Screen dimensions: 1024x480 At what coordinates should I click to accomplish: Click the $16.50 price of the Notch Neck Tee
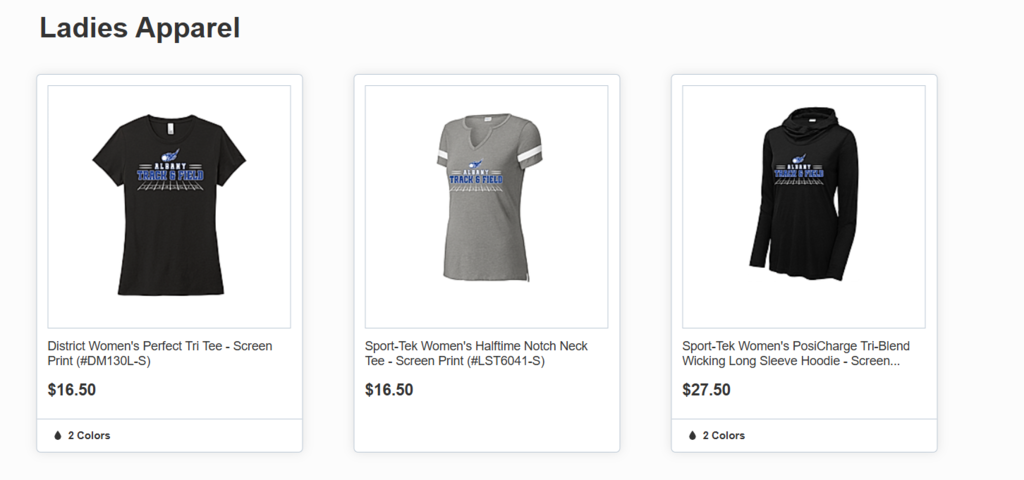(x=389, y=390)
